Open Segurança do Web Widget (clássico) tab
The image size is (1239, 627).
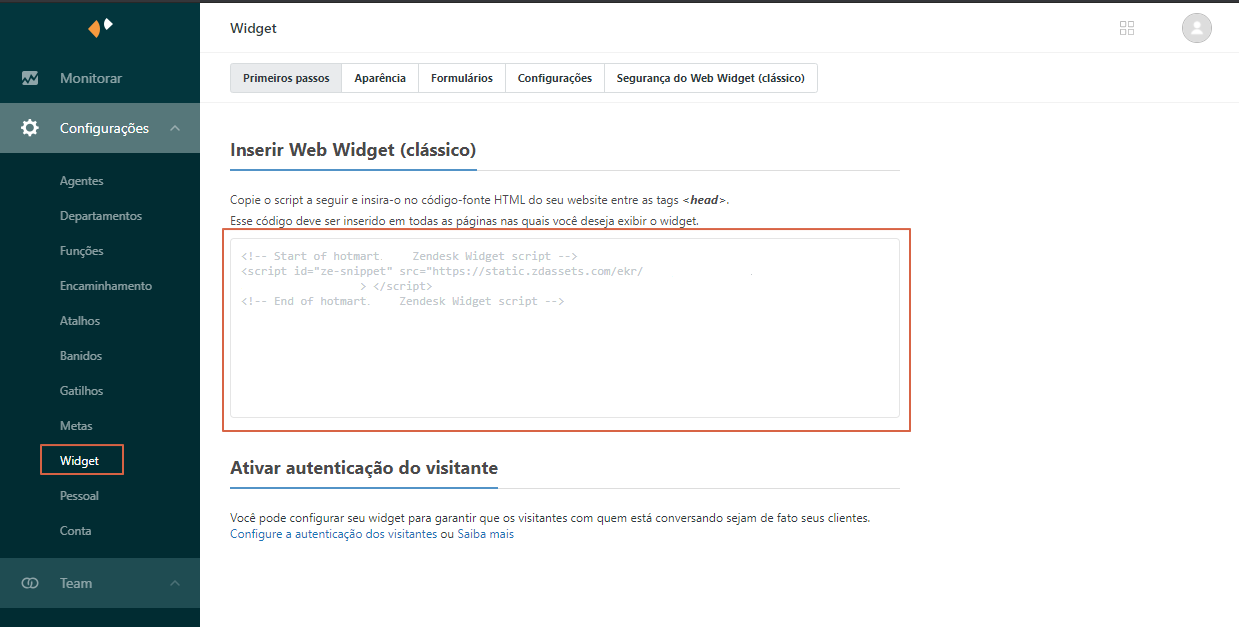(711, 78)
